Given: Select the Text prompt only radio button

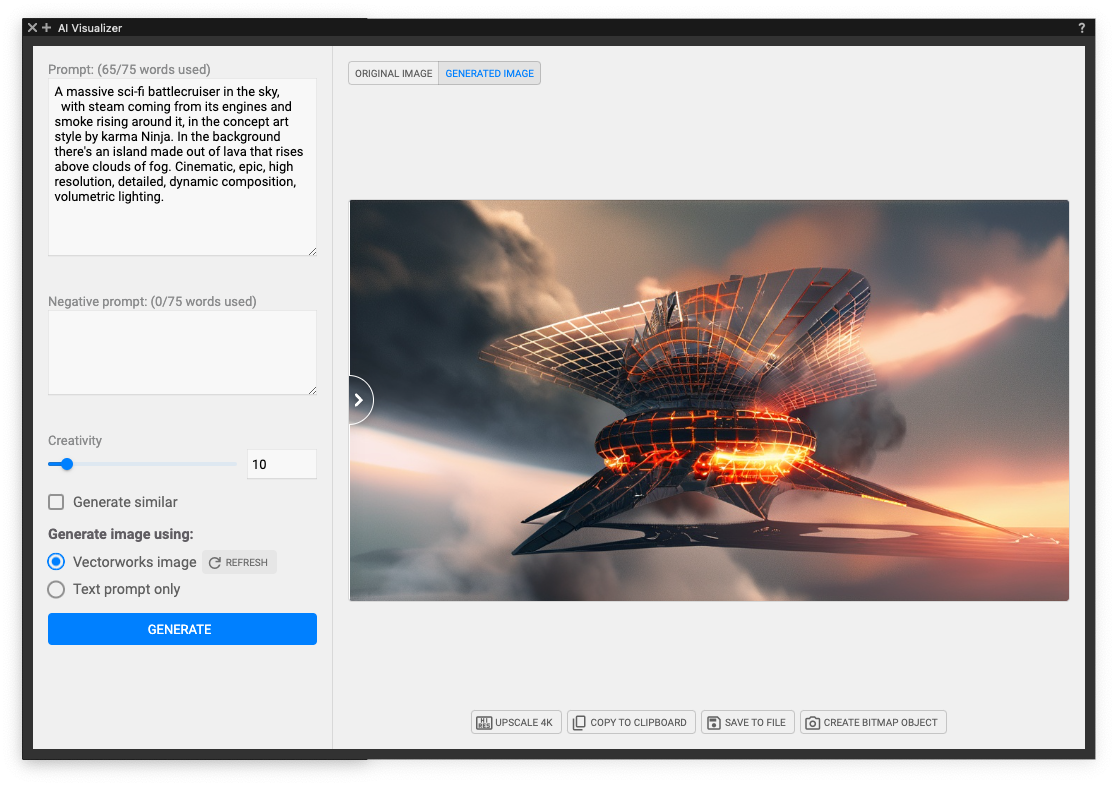Looking at the screenshot, I should point(56,589).
